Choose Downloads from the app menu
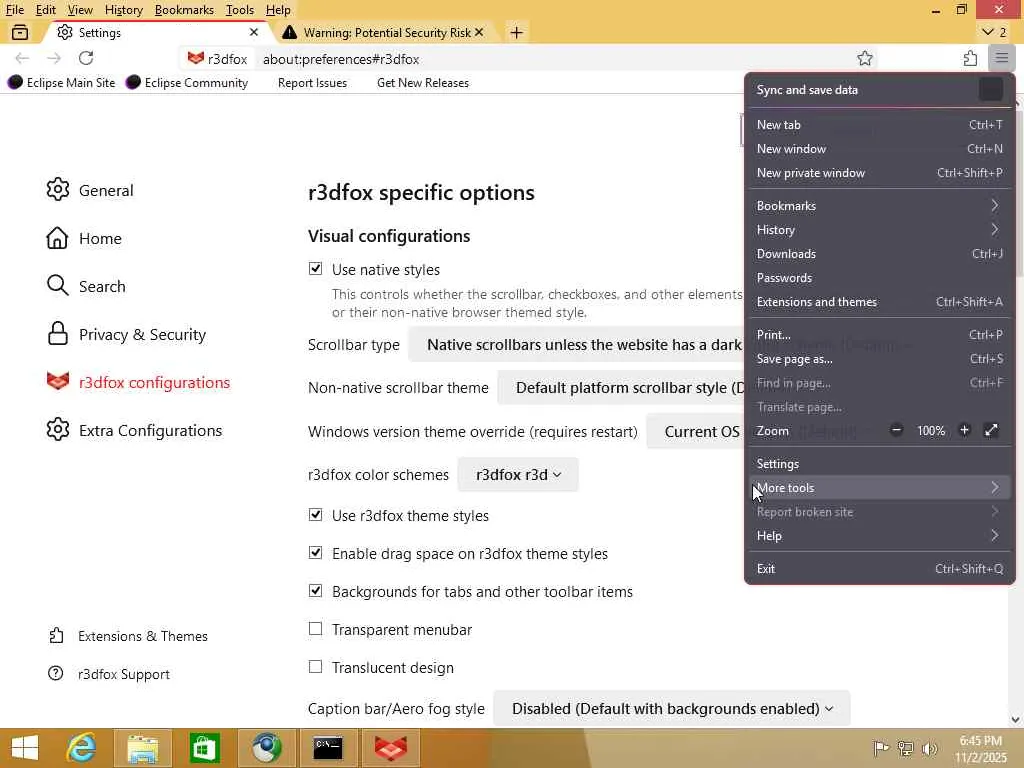Viewport: 1024px width, 768px height. pyautogui.click(x=879, y=254)
